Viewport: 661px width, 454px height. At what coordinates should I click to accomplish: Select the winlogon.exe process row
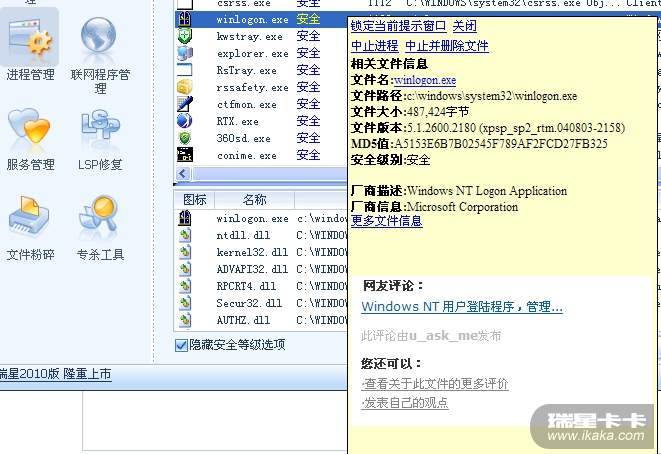(261, 19)
